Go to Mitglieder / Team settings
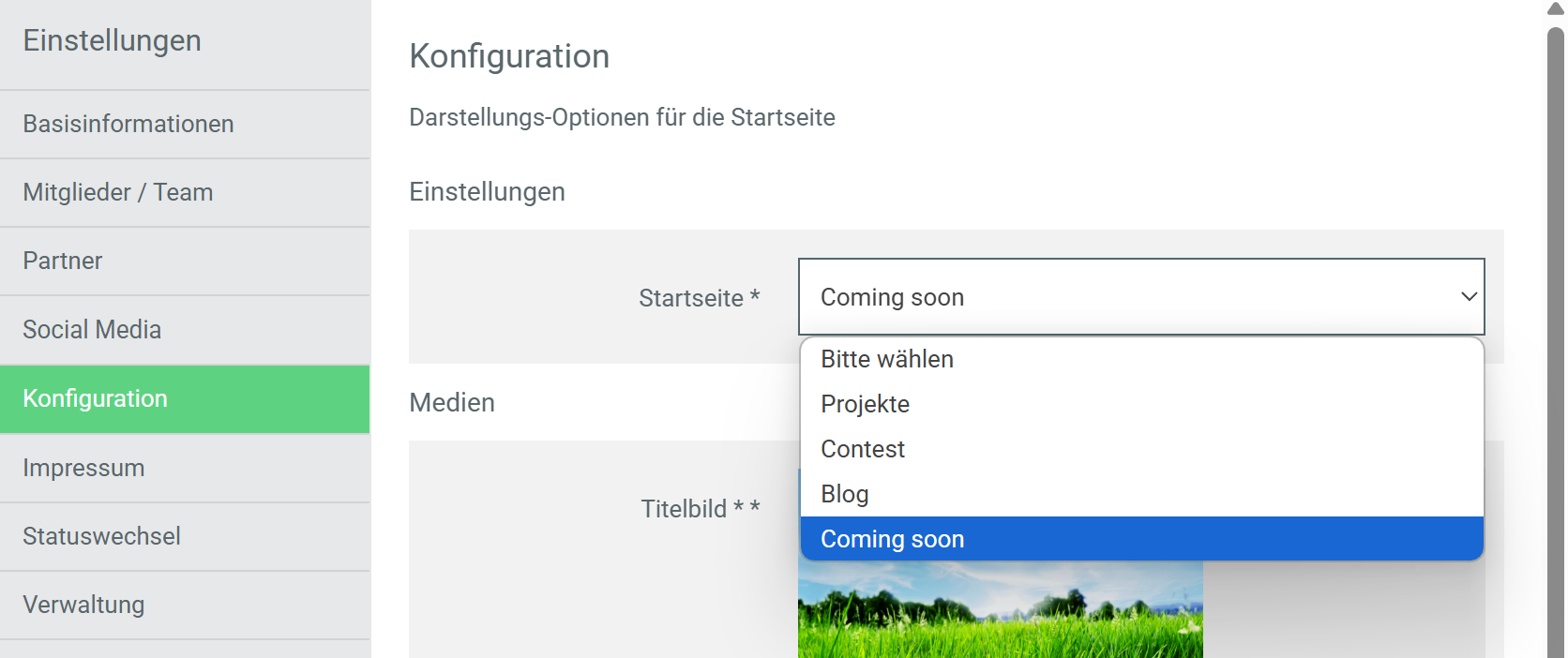Screen dimensions: 1568x658 (x=118, y=192)
